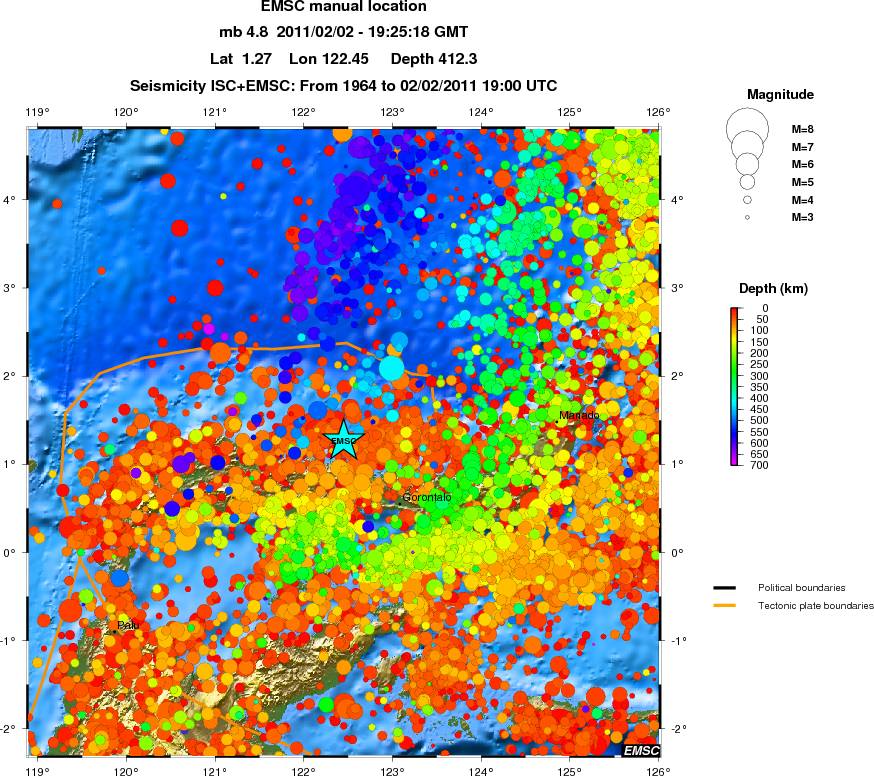Click depth scale value "300"
This screenshot has width=874, height=776.
[x=759, y=376]
